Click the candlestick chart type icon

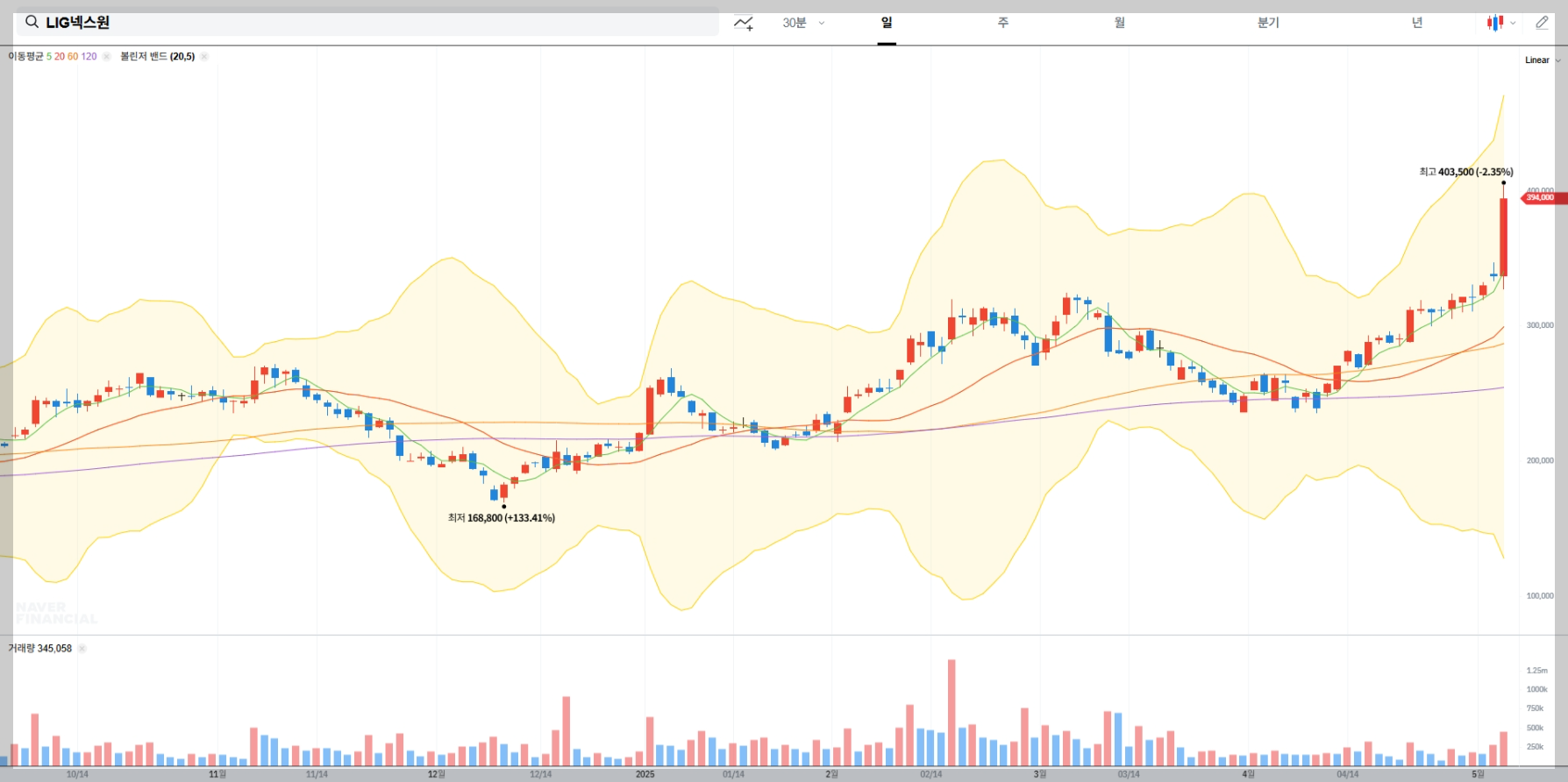[x=1495, y=23]
